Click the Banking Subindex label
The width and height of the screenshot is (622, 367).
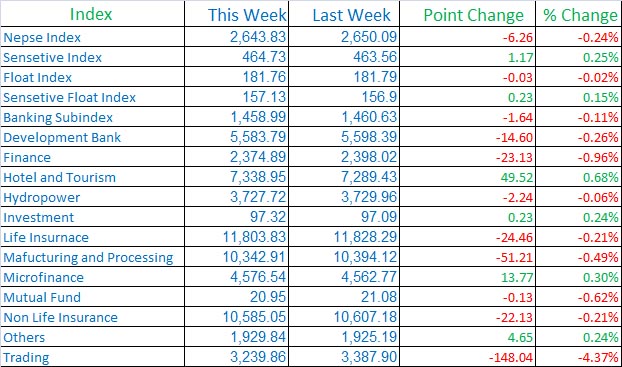(58, 117)
